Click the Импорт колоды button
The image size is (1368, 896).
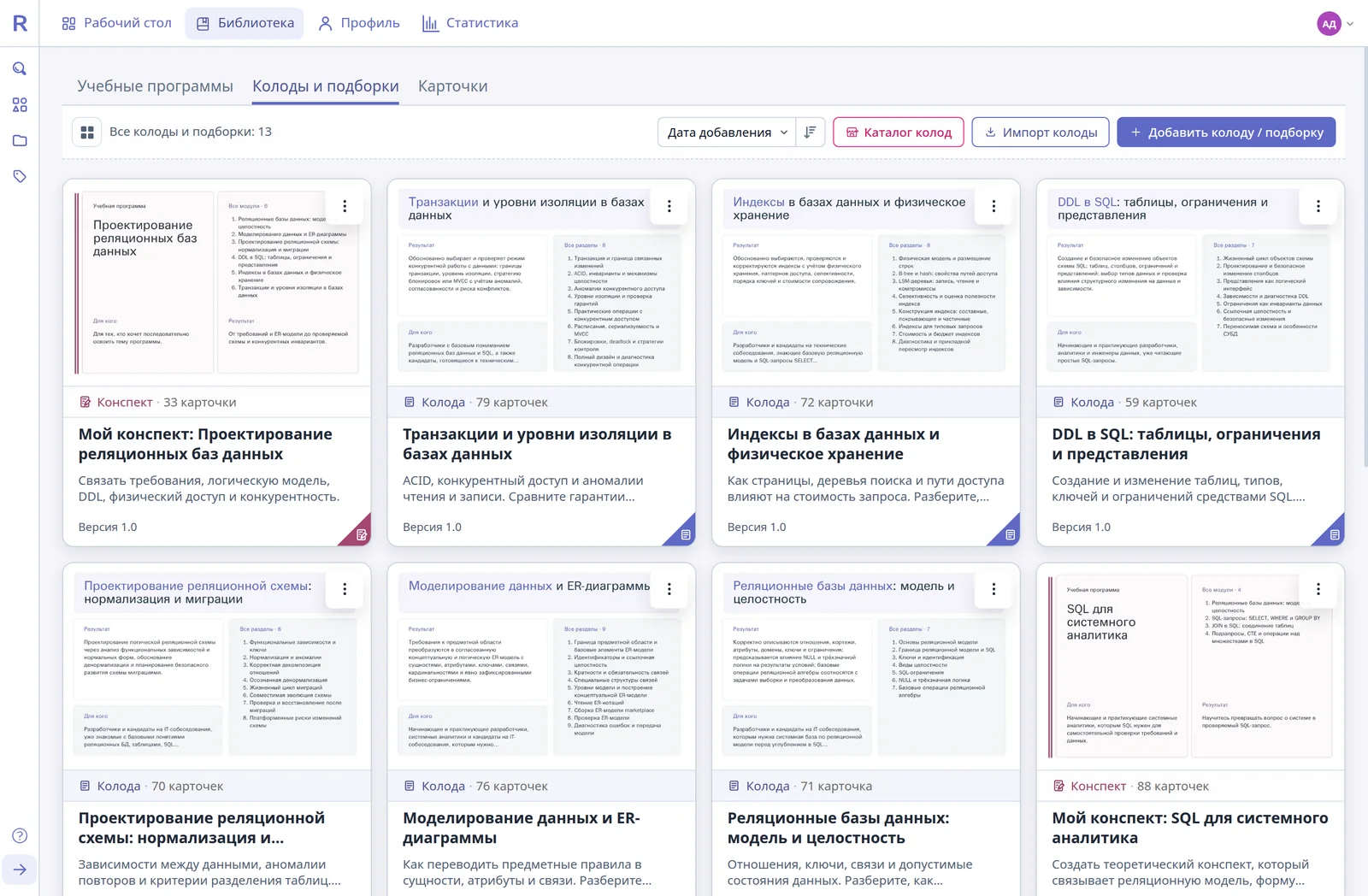point(1041,132)
